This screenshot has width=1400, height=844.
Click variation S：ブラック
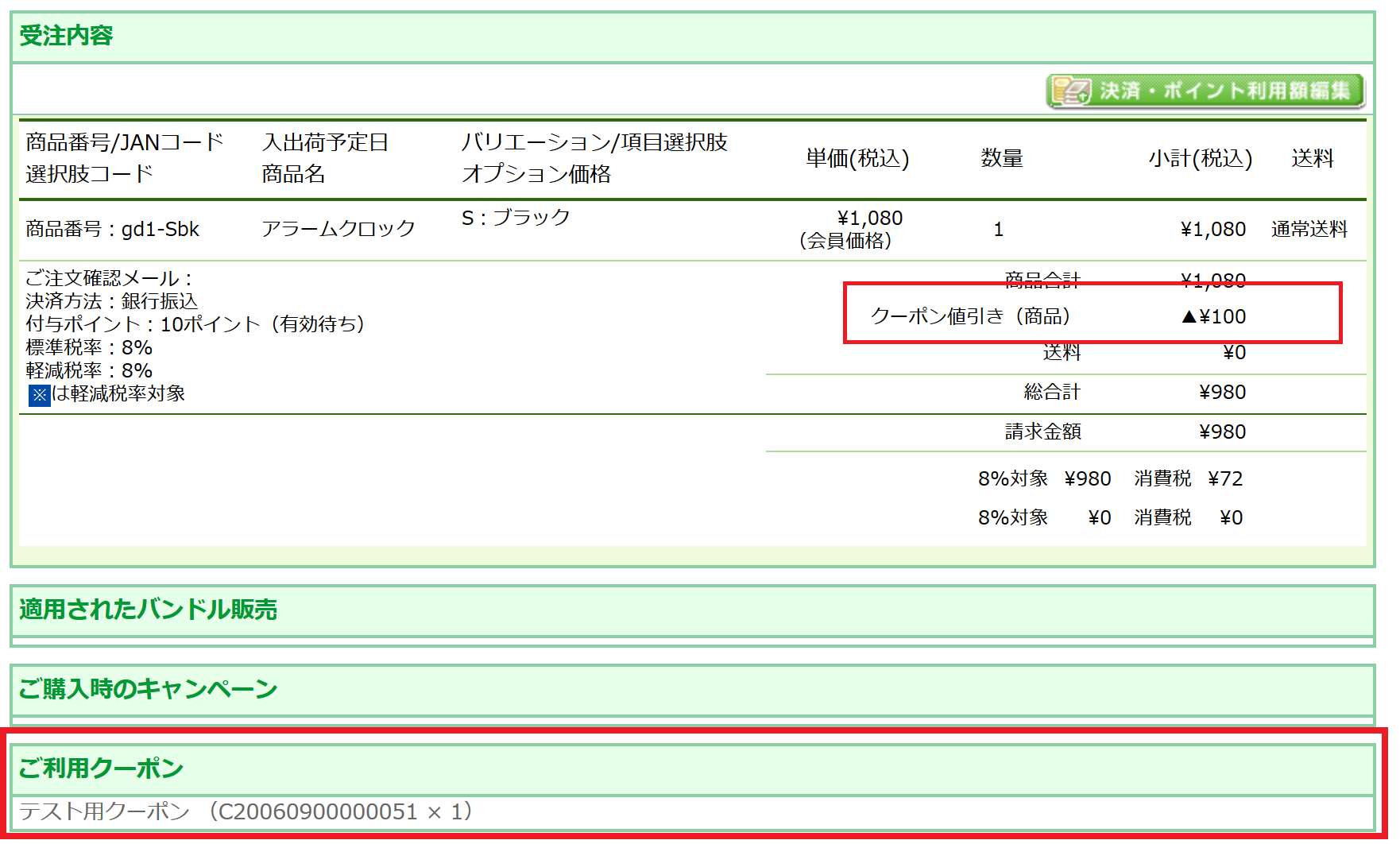click(516, 218)
